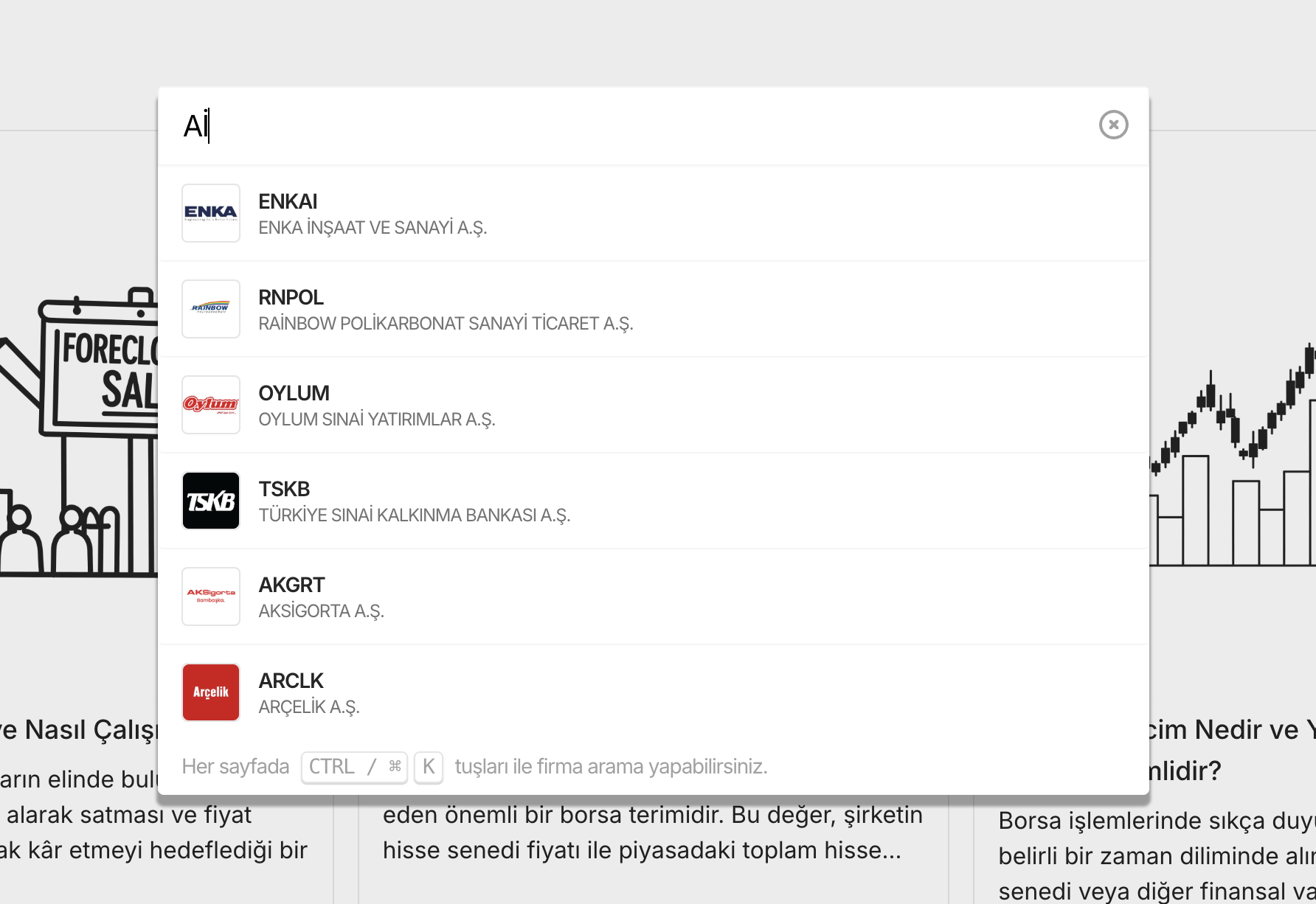
Task: Click the Aksigorta logo icon
Action: [211, 597]
